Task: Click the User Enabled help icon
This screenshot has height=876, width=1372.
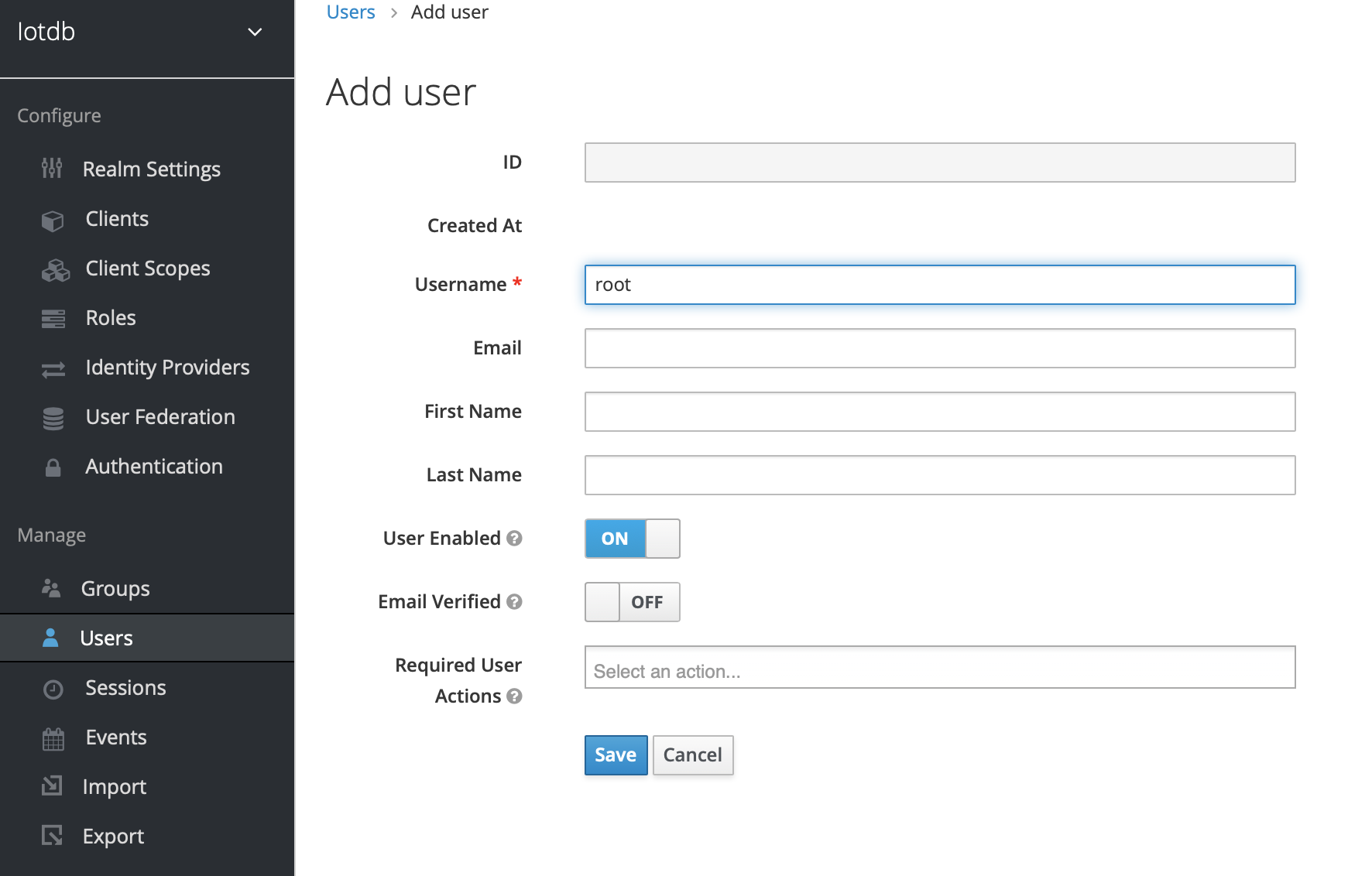Action: click(x=514, y=538)
